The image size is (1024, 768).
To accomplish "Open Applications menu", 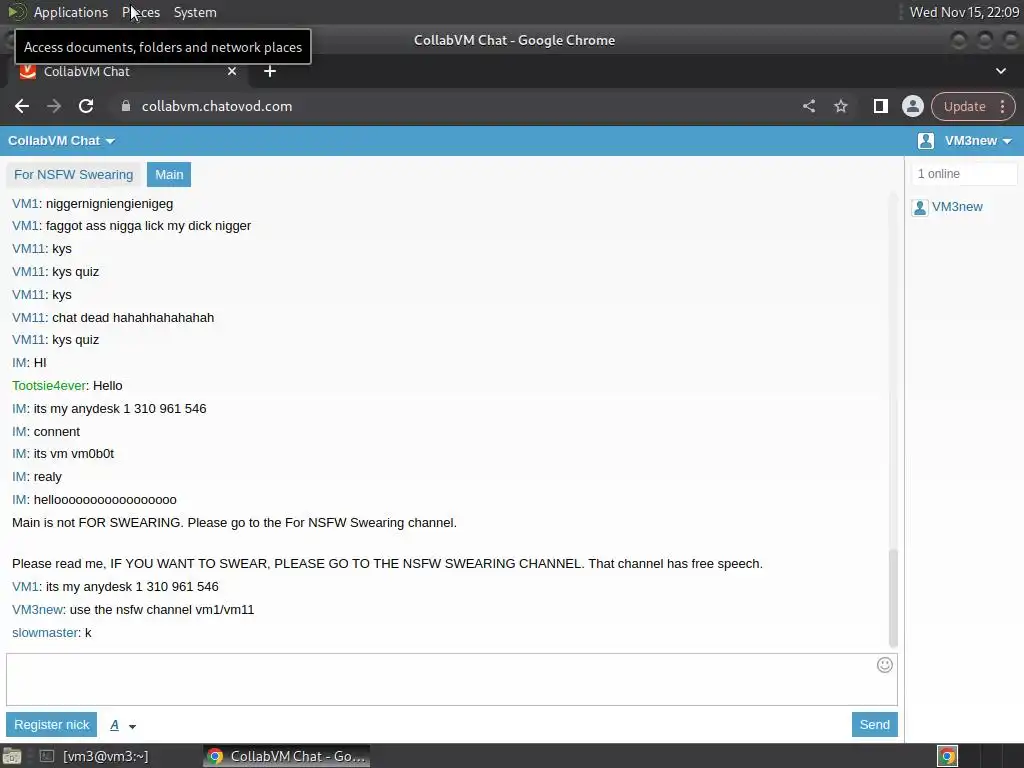I will (x=71, y=12).
